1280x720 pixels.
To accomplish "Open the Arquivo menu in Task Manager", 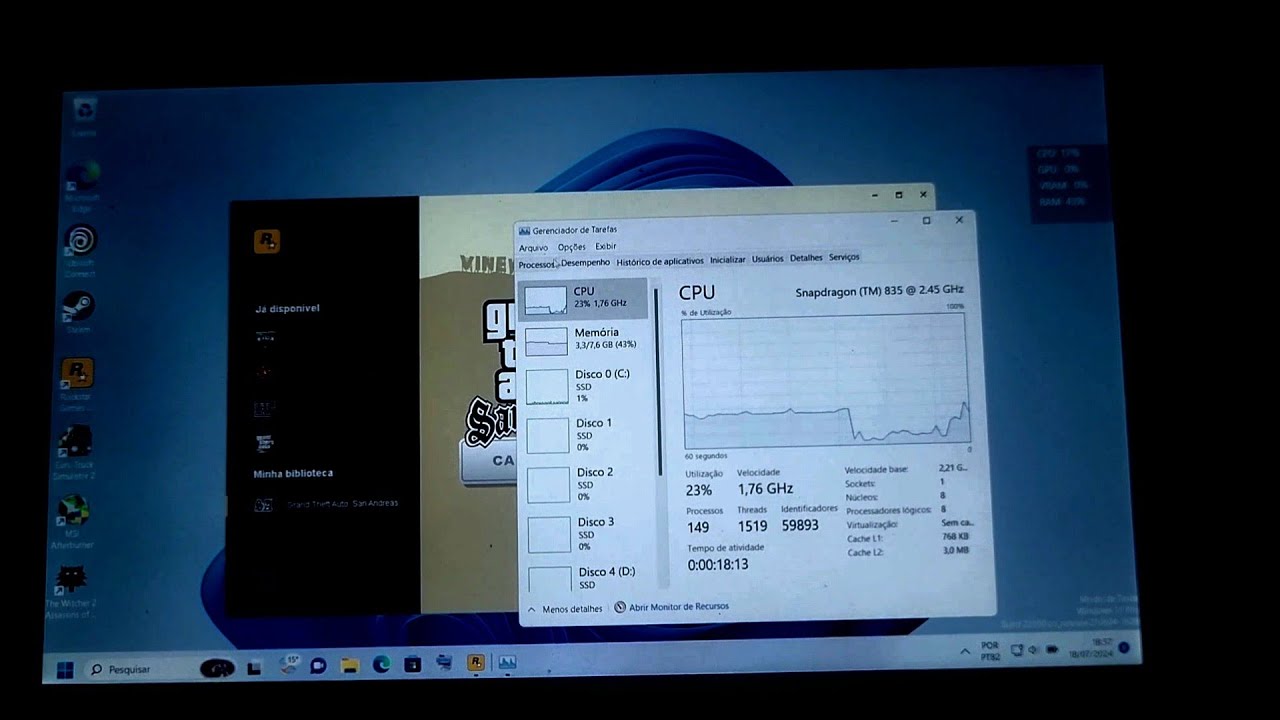I will pos(533,248).
